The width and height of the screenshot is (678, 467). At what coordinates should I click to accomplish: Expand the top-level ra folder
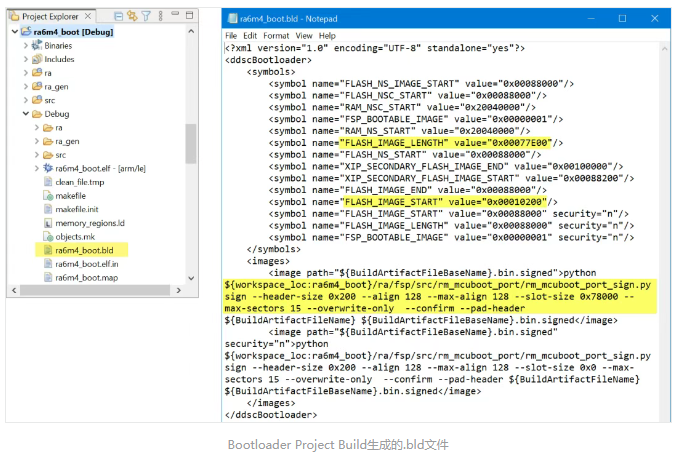click(26, 73)
